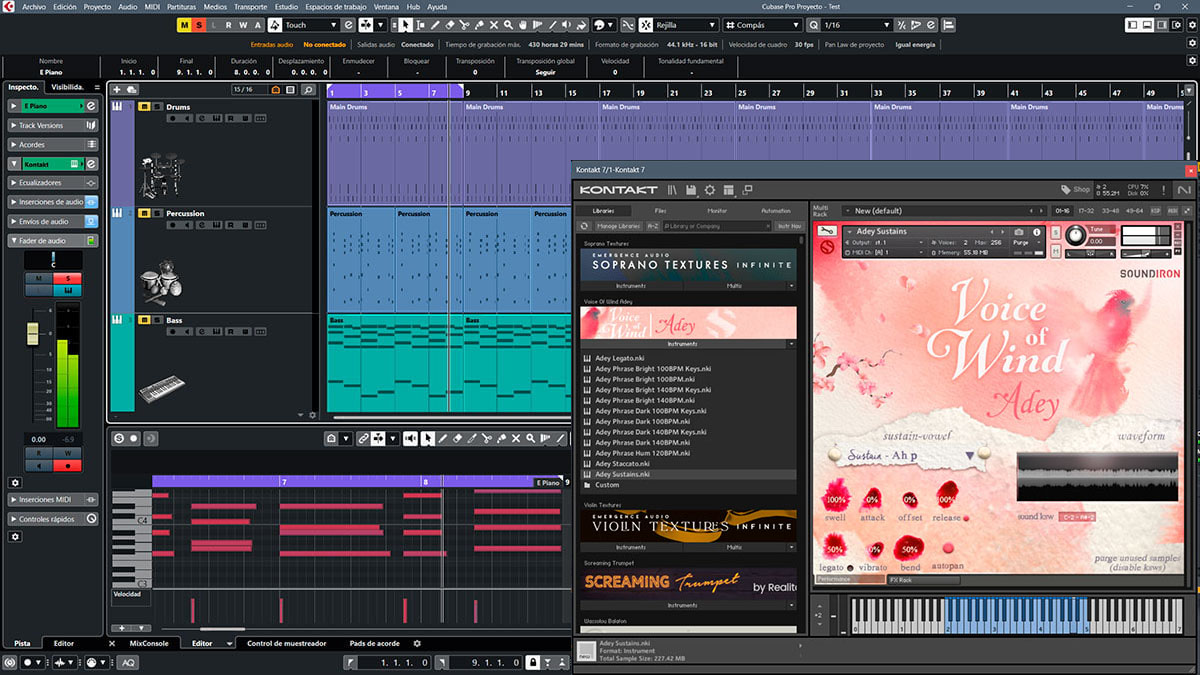Click Kontakt minimized view icon
The image size is (1200, 675).
[x=746, y=189]
